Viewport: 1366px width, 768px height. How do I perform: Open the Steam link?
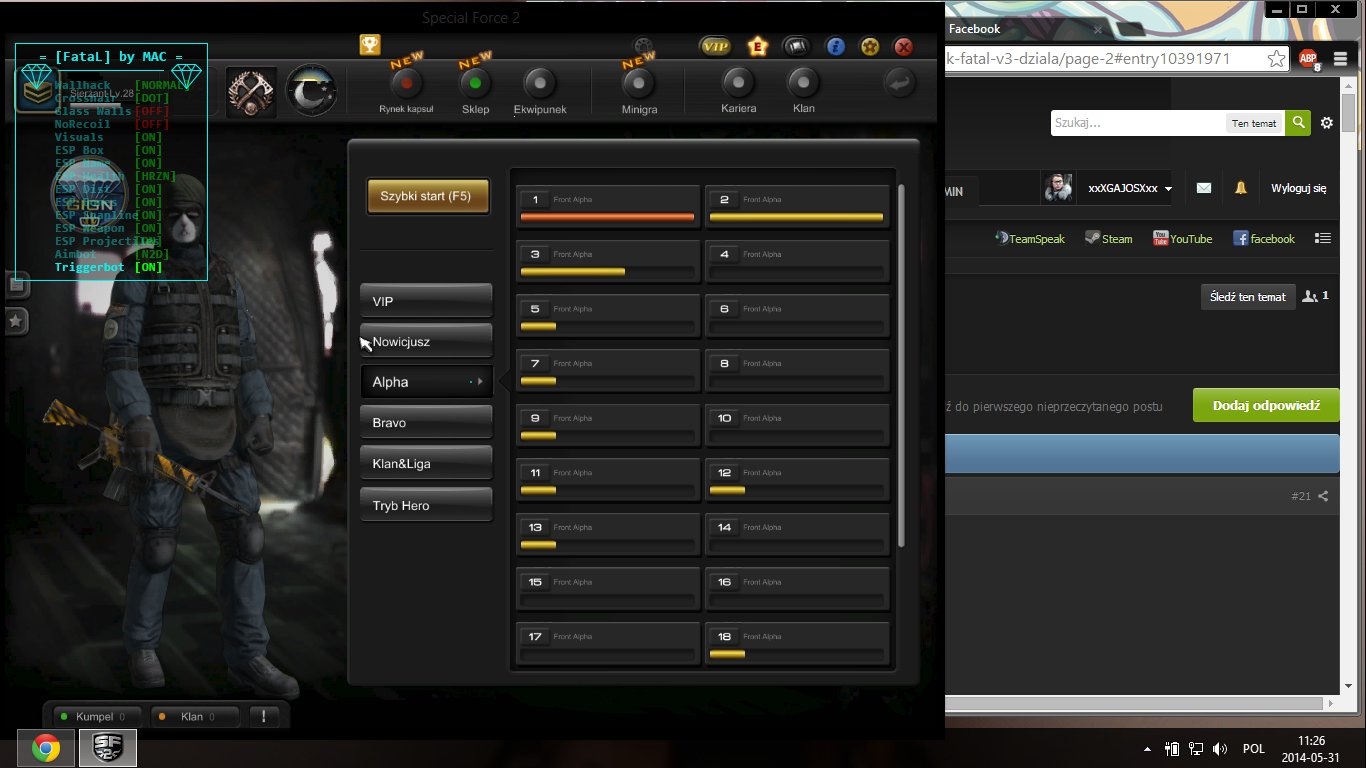point(1109,239)
